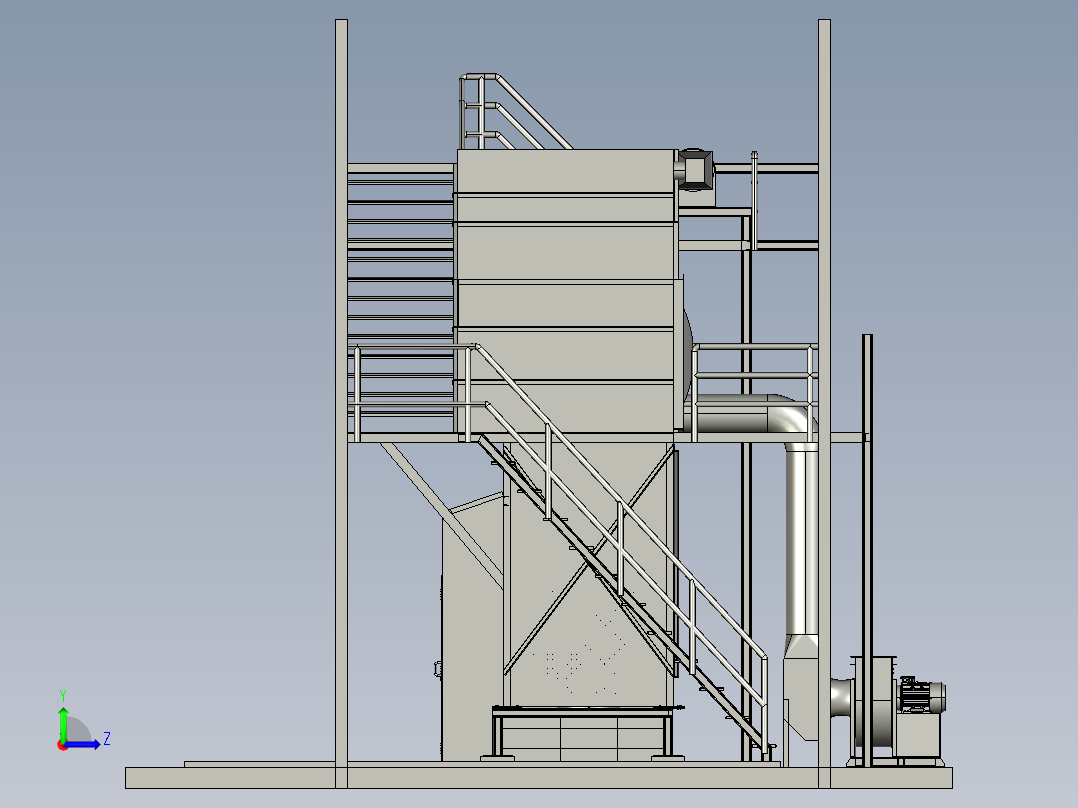Click the red origin ball of the triad
The height and width of the screenshot is (808, 1078).
(63, 745)
